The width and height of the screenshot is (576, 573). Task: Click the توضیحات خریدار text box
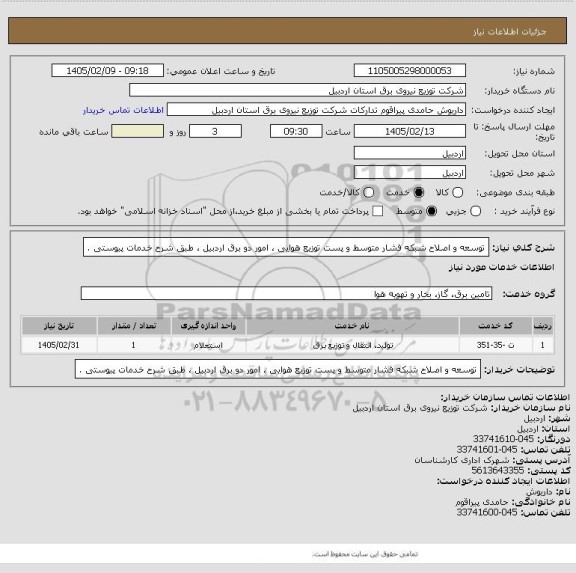278,370
